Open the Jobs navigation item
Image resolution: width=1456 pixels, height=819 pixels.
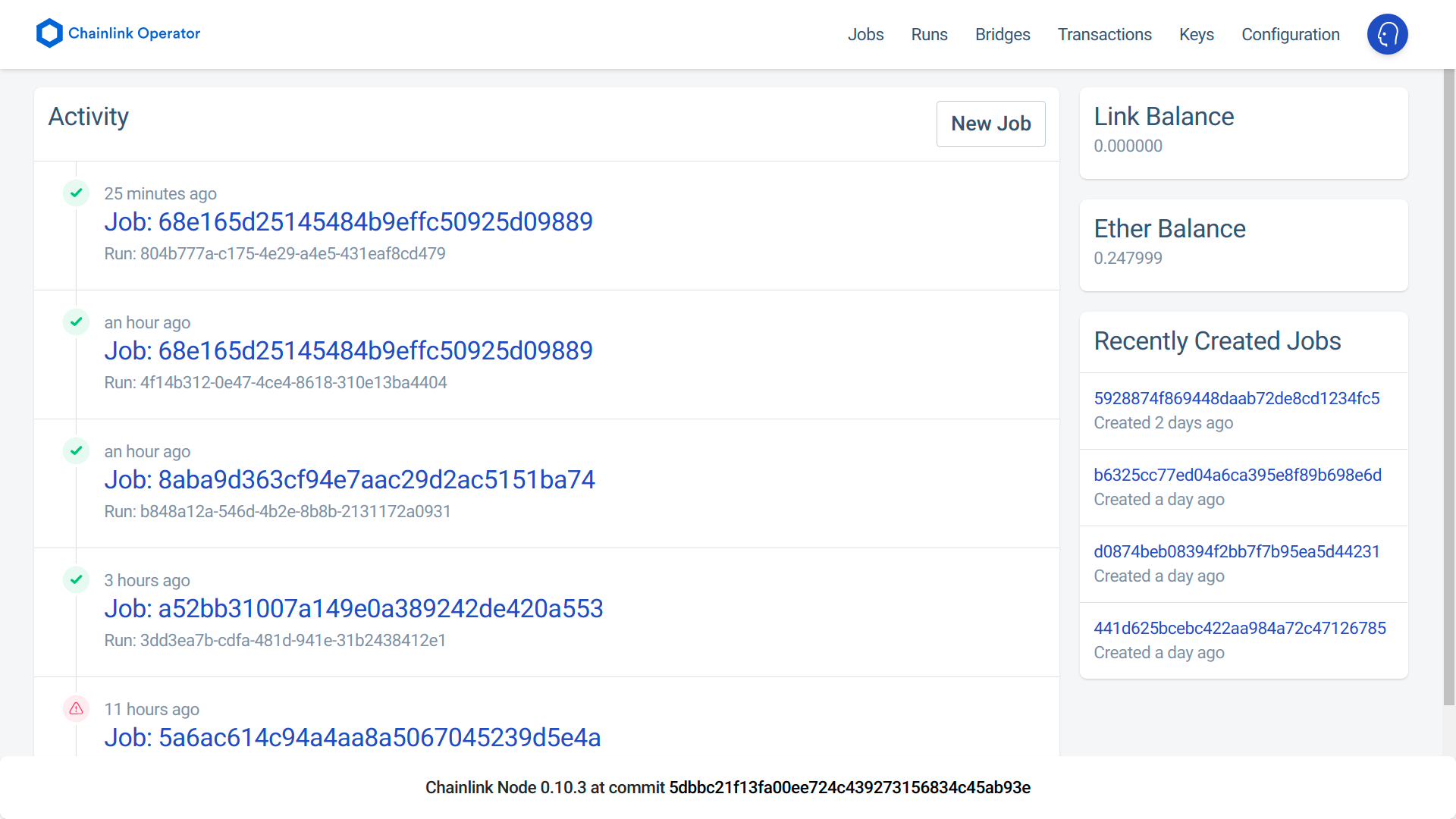(865, 35)
